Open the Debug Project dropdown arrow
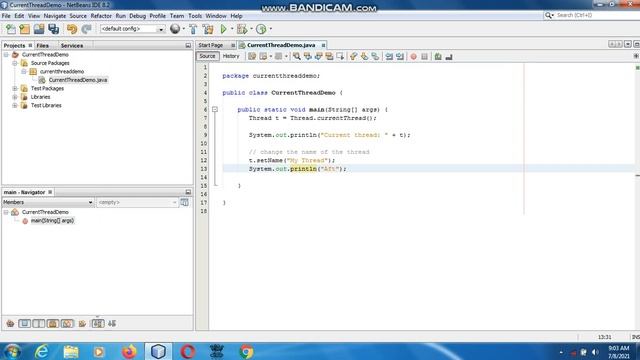Screen dimensions: 640x360 pos(251,29)
